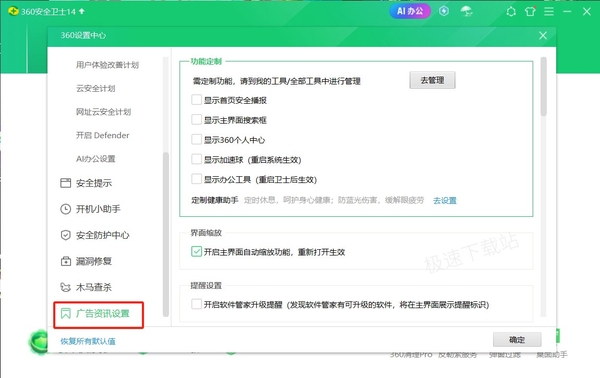The width and height of the screenshot is (600, 378).
Task: Confirm settings with 确定 button
Action: click(x=517, y=340)
